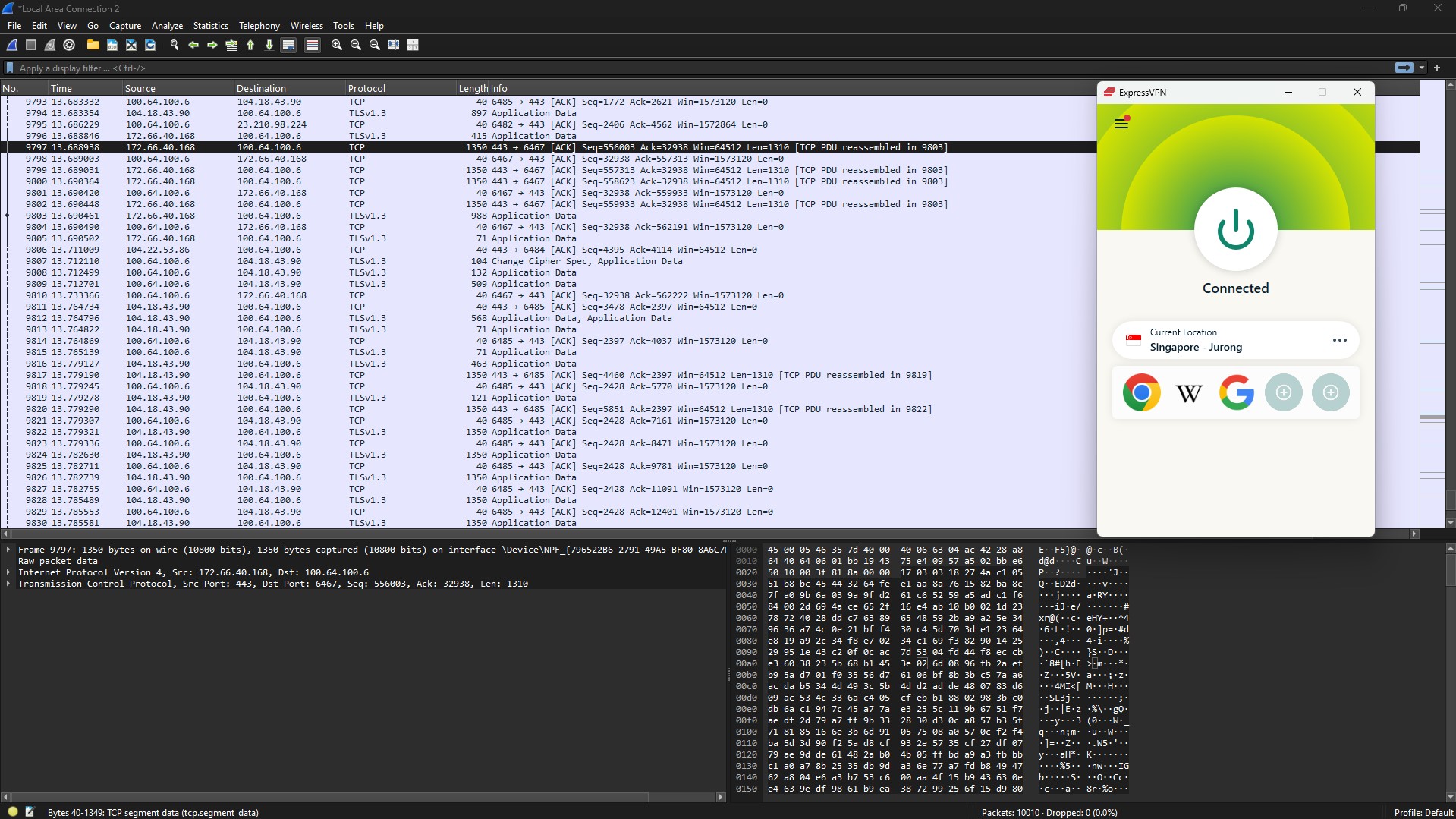Zoom in packet text
The width and height of the screenshot is (1456, 819).
pos(337,46)
